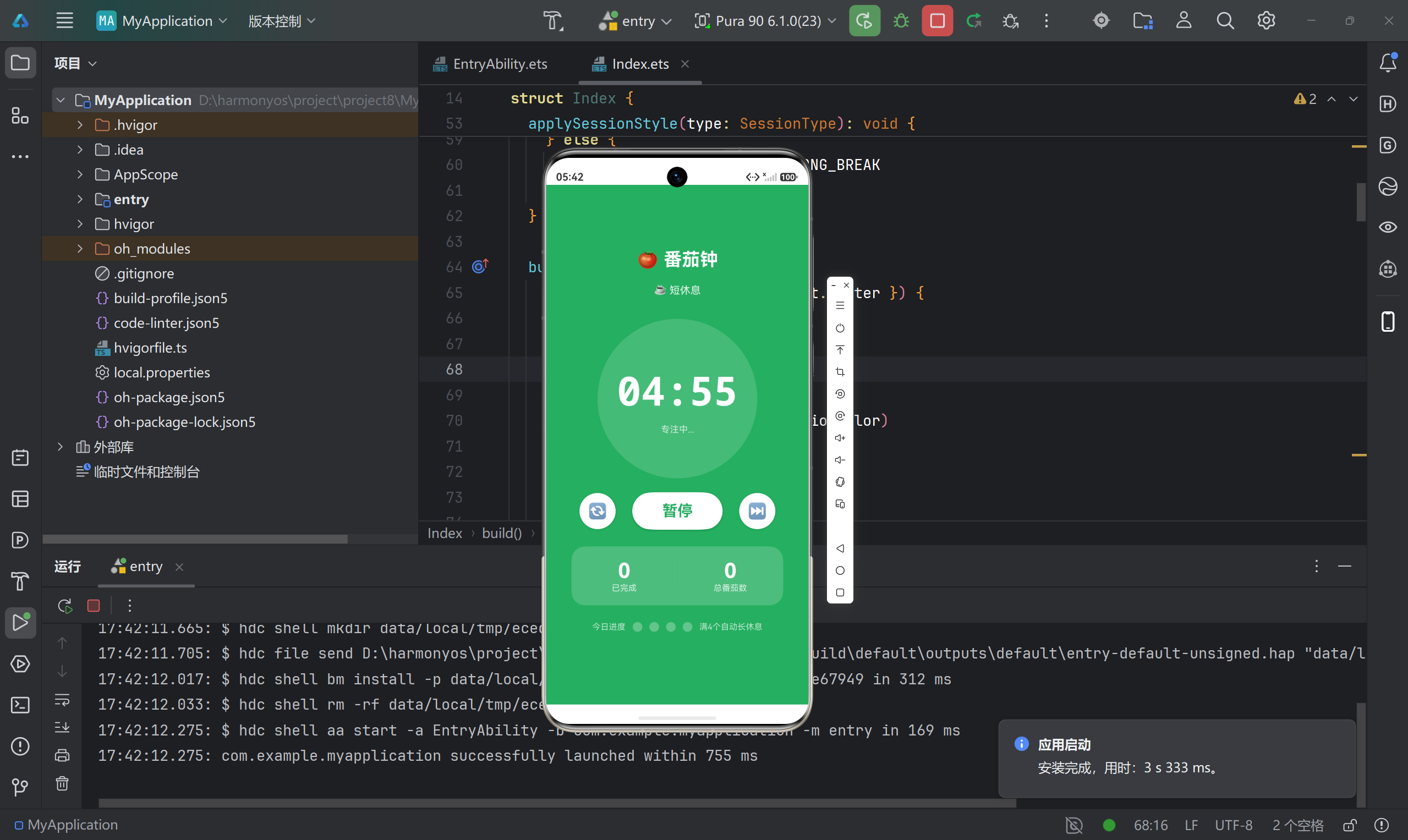
Task: Expand the .hvigor folder
Action: (x=80, y=124)
